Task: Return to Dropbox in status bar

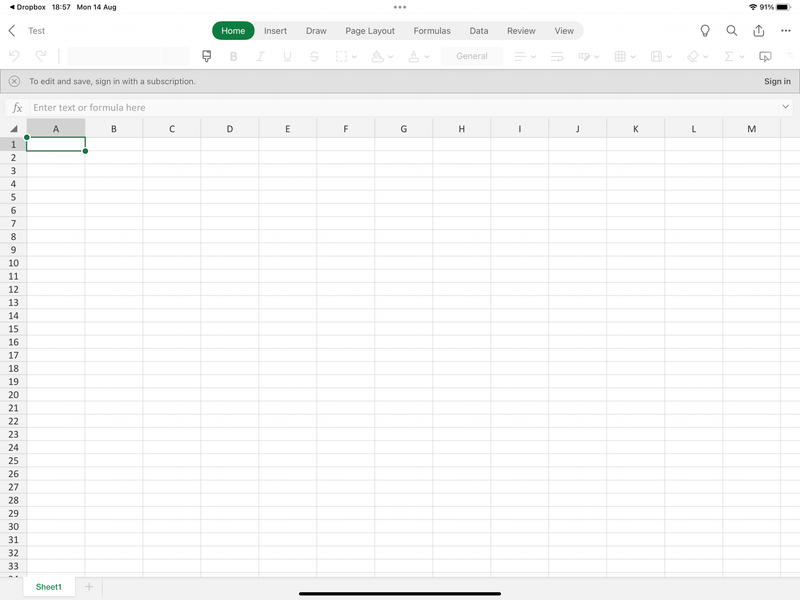Action: pyautogui.click(x=28, y=7)
